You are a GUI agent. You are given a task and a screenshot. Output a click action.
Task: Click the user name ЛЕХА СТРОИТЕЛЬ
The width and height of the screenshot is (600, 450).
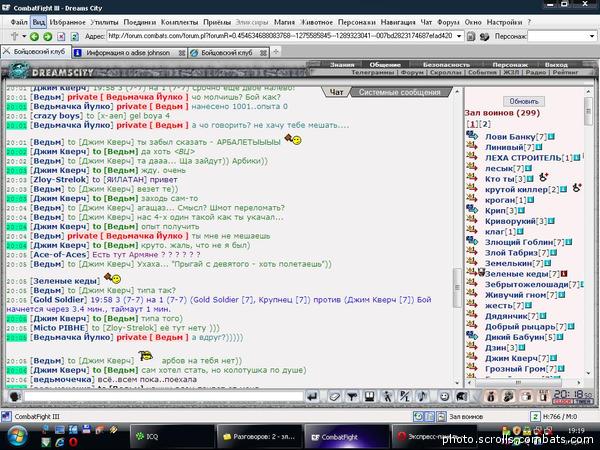click(x=523, y=158)
